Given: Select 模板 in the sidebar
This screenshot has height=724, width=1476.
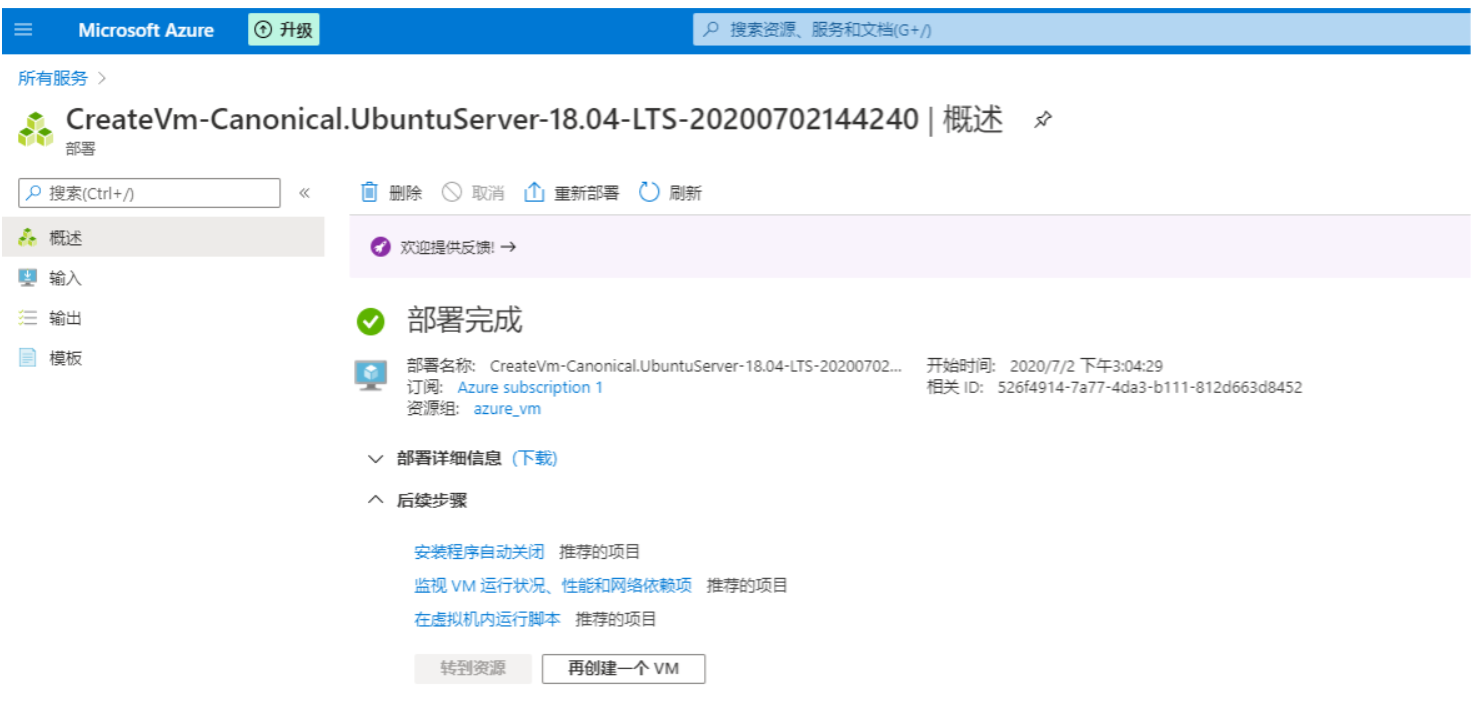Looking at the screenshot, I should [x=162, y=358].
